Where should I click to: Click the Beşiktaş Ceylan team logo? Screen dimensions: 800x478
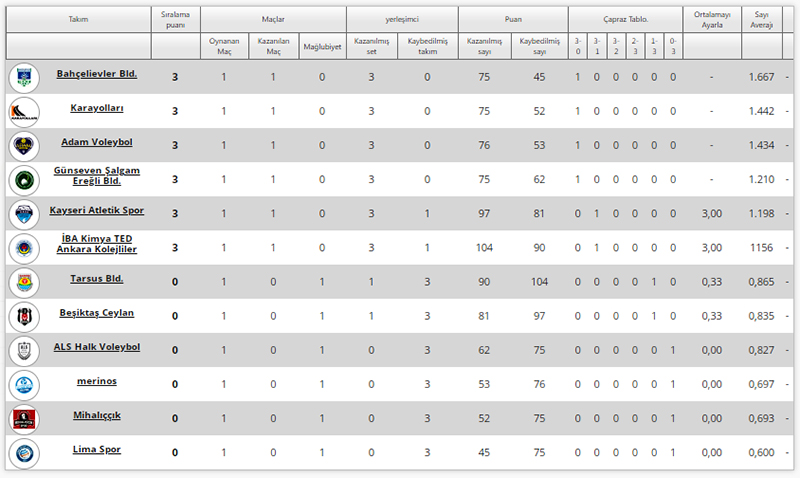[x=23, y=316]
